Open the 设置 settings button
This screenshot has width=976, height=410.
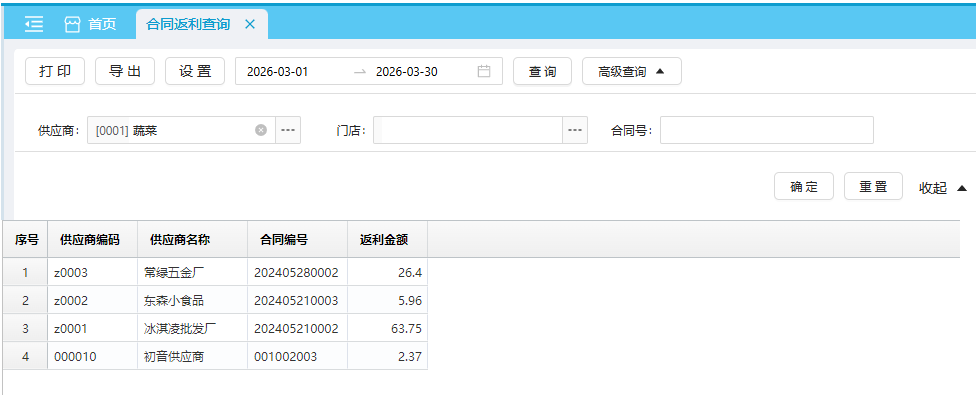click(x=195, y=71)
